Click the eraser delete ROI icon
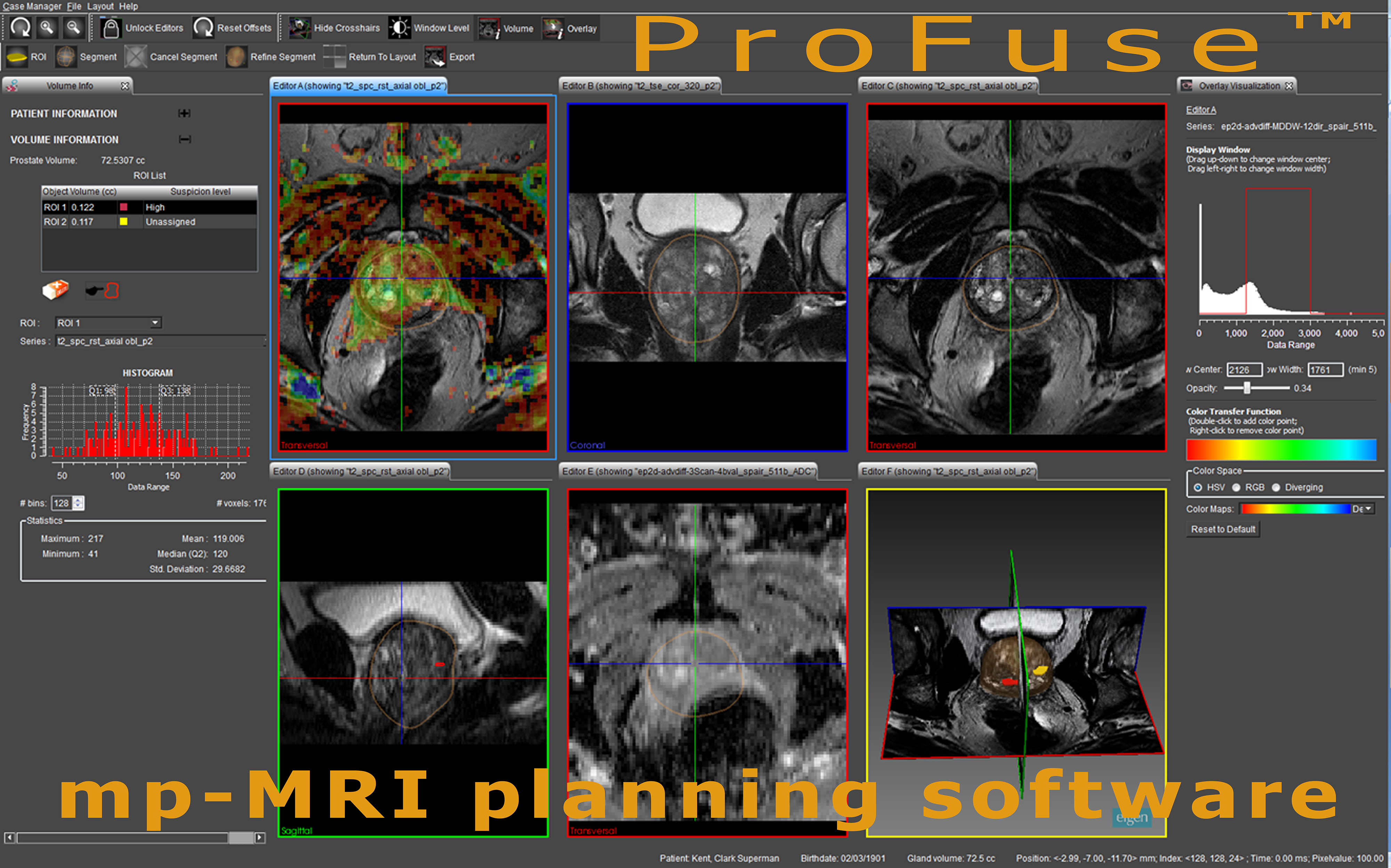The height and width of the screenshot is (868, 1391). click(x=56, y=290)
